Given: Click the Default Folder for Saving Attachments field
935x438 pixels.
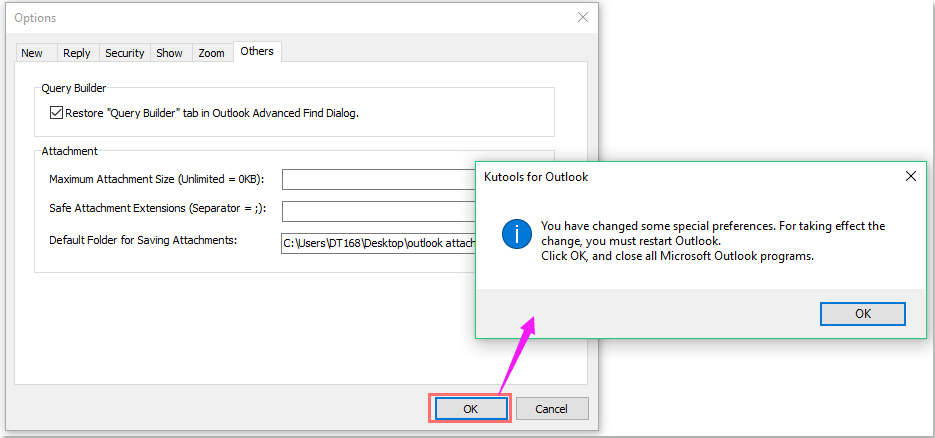Looking at the screenshot, I should (x=379, y=243).
